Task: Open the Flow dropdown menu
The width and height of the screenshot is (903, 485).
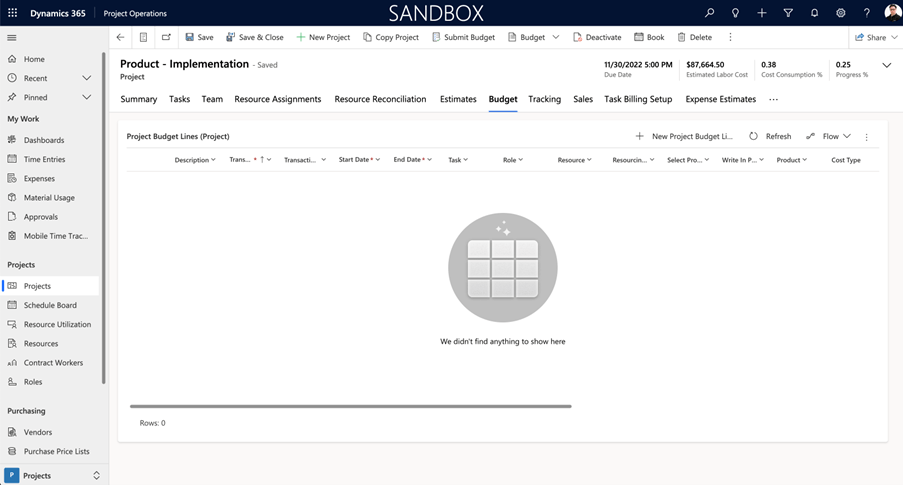Action: 829,136
